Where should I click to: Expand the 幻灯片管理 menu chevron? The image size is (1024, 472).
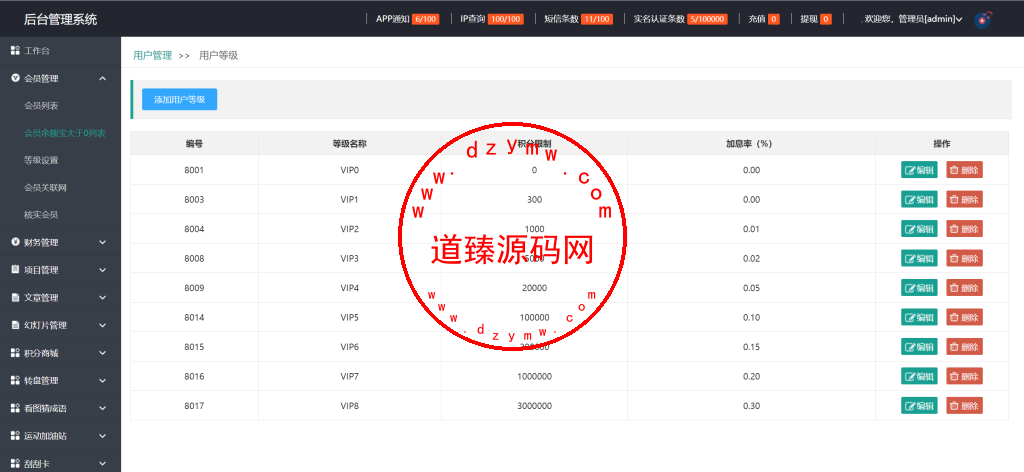pos(103,325)
